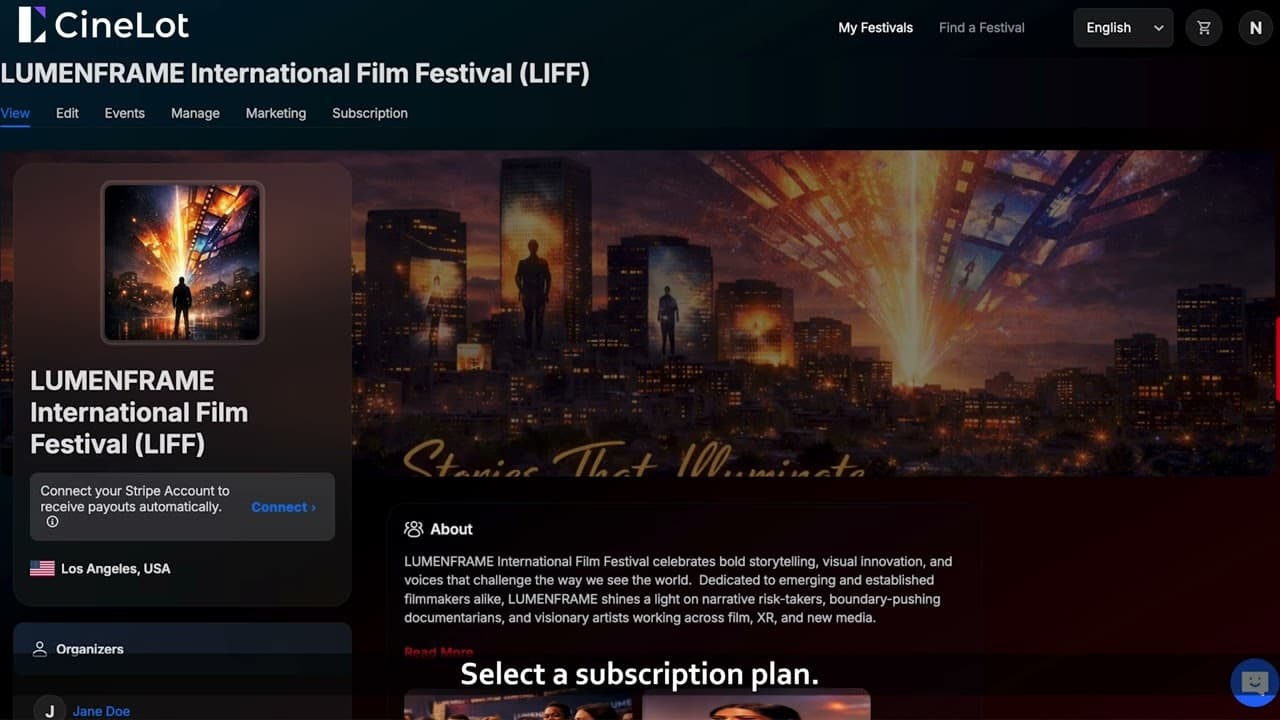Screen dimensions: 1280x720
Task: Select the Manage tab
Action: click(195, 113)
